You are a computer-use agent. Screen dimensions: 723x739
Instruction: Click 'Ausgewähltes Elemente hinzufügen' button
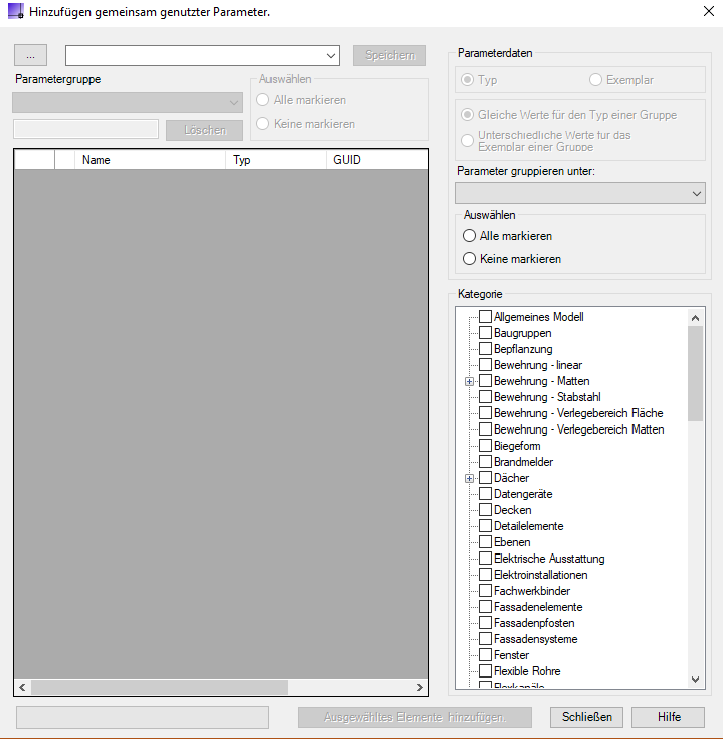[x=415, y=717]
